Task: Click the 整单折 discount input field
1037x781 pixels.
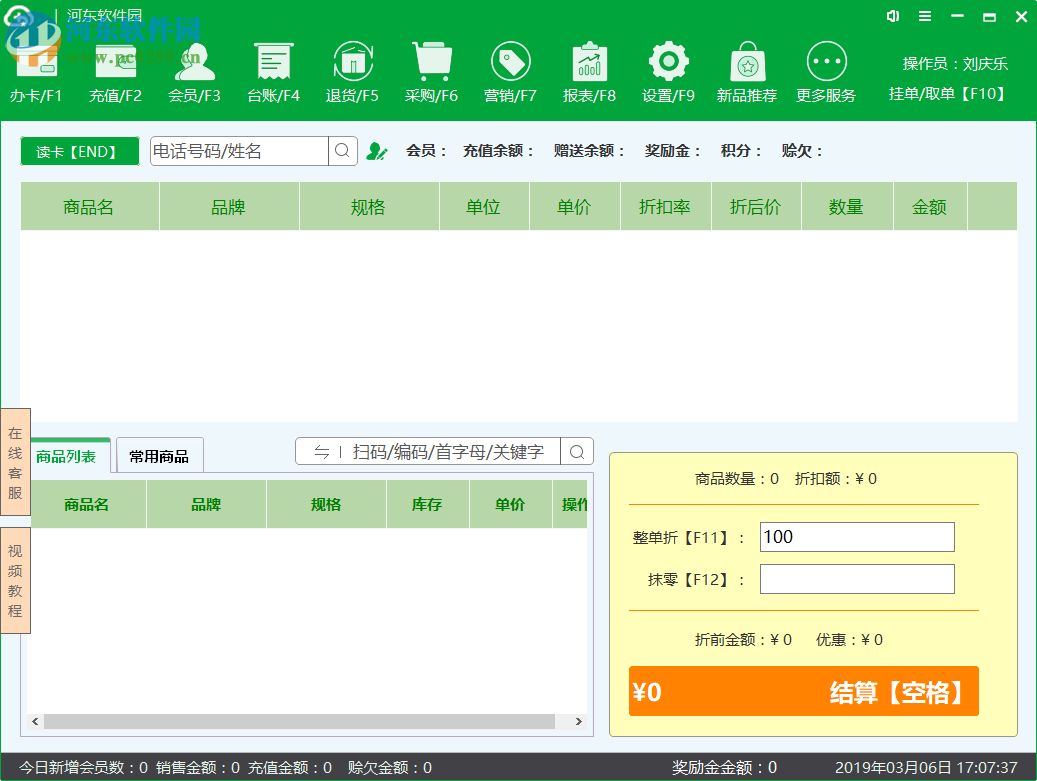Action: click(x=856, y=537)
